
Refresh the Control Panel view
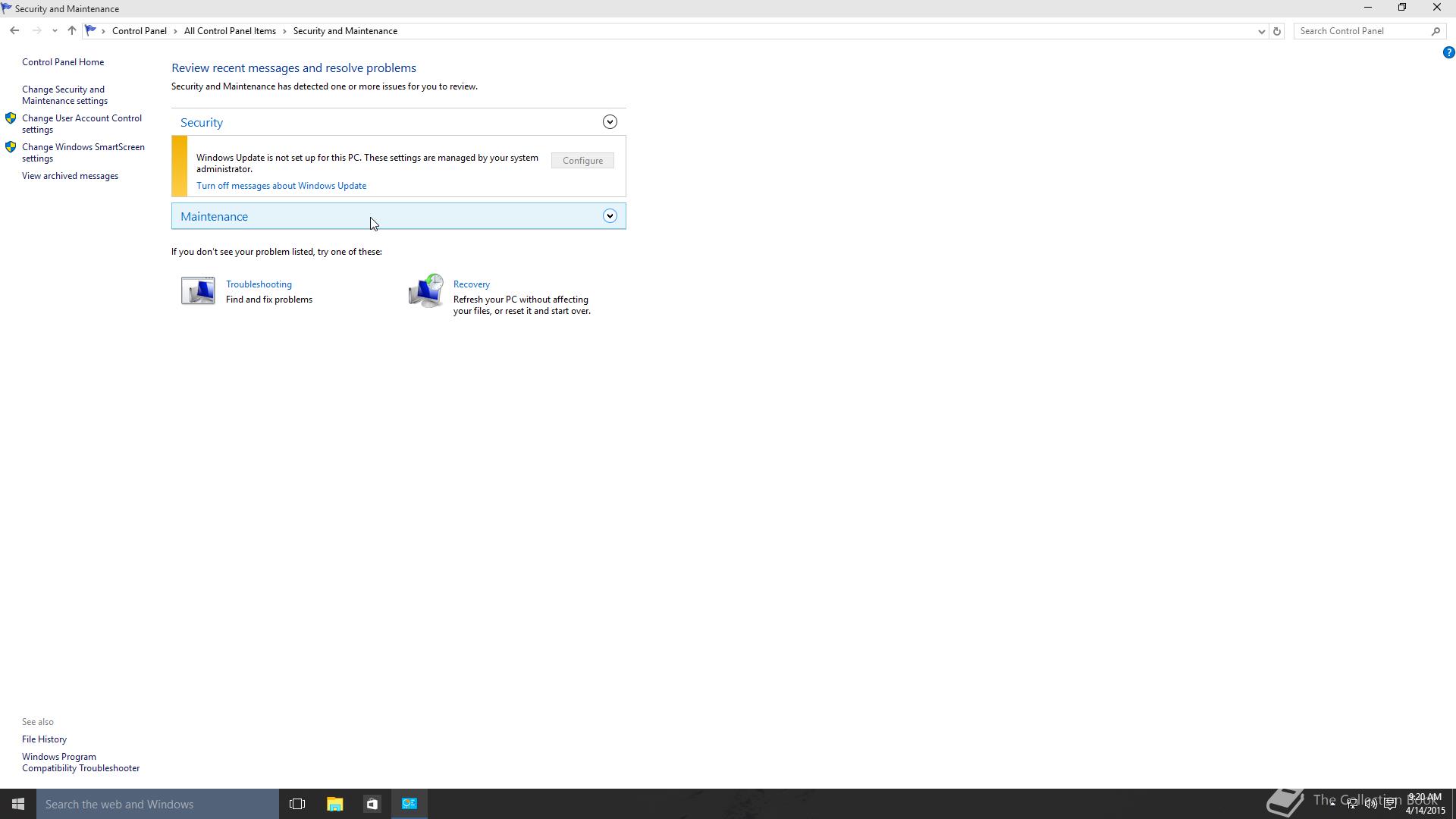[x=1277, y=31]
